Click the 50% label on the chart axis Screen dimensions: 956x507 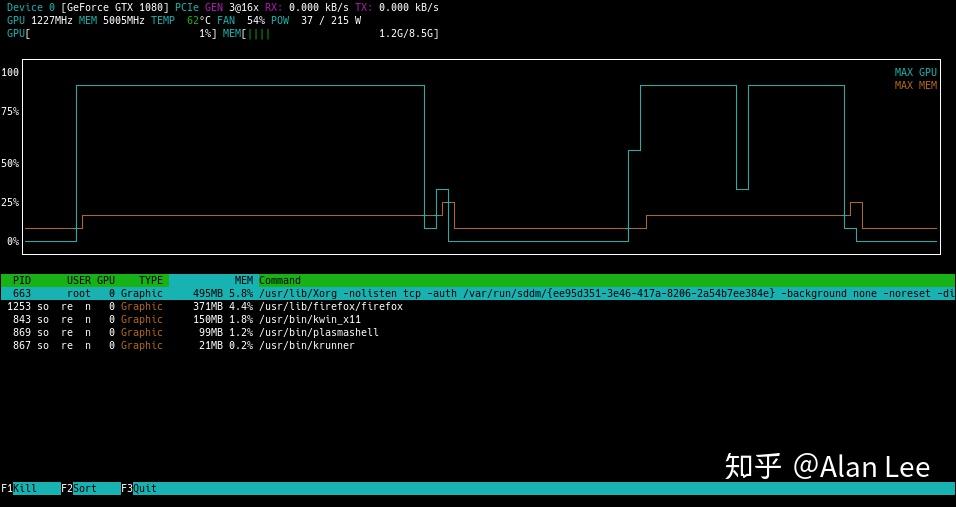click(10, 163)
